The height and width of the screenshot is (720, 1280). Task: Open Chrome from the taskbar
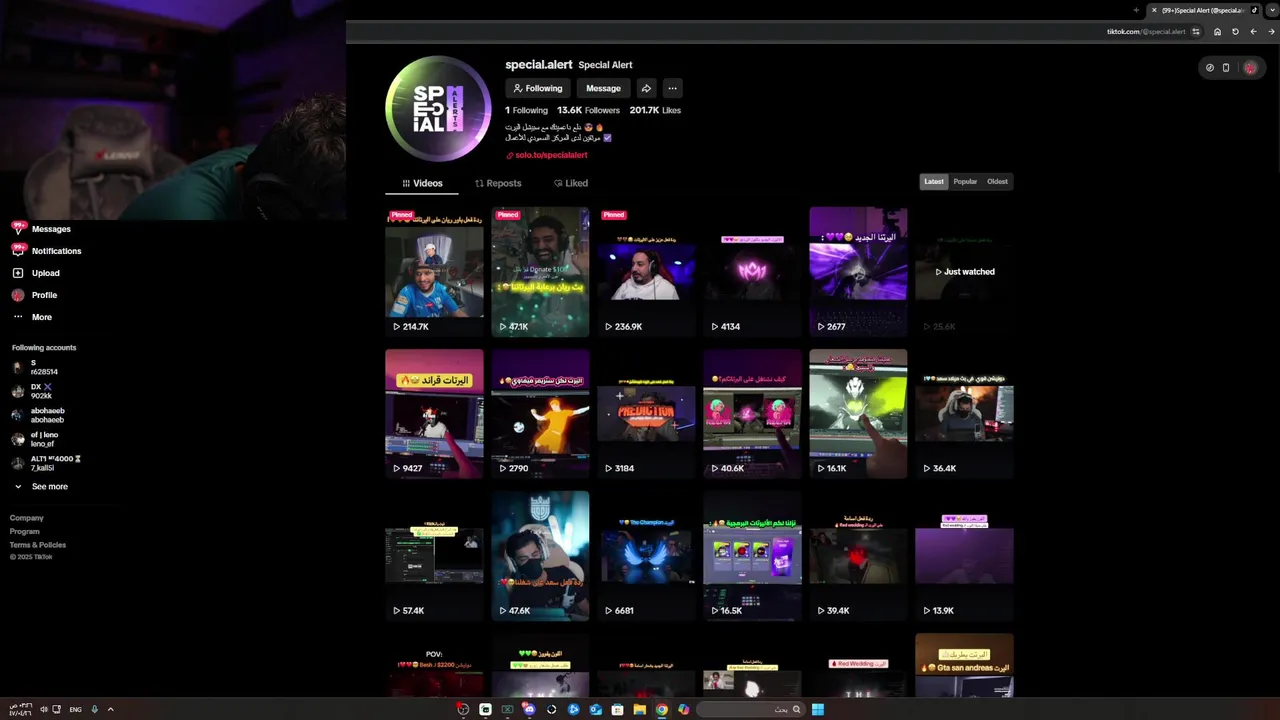[661, 709]
